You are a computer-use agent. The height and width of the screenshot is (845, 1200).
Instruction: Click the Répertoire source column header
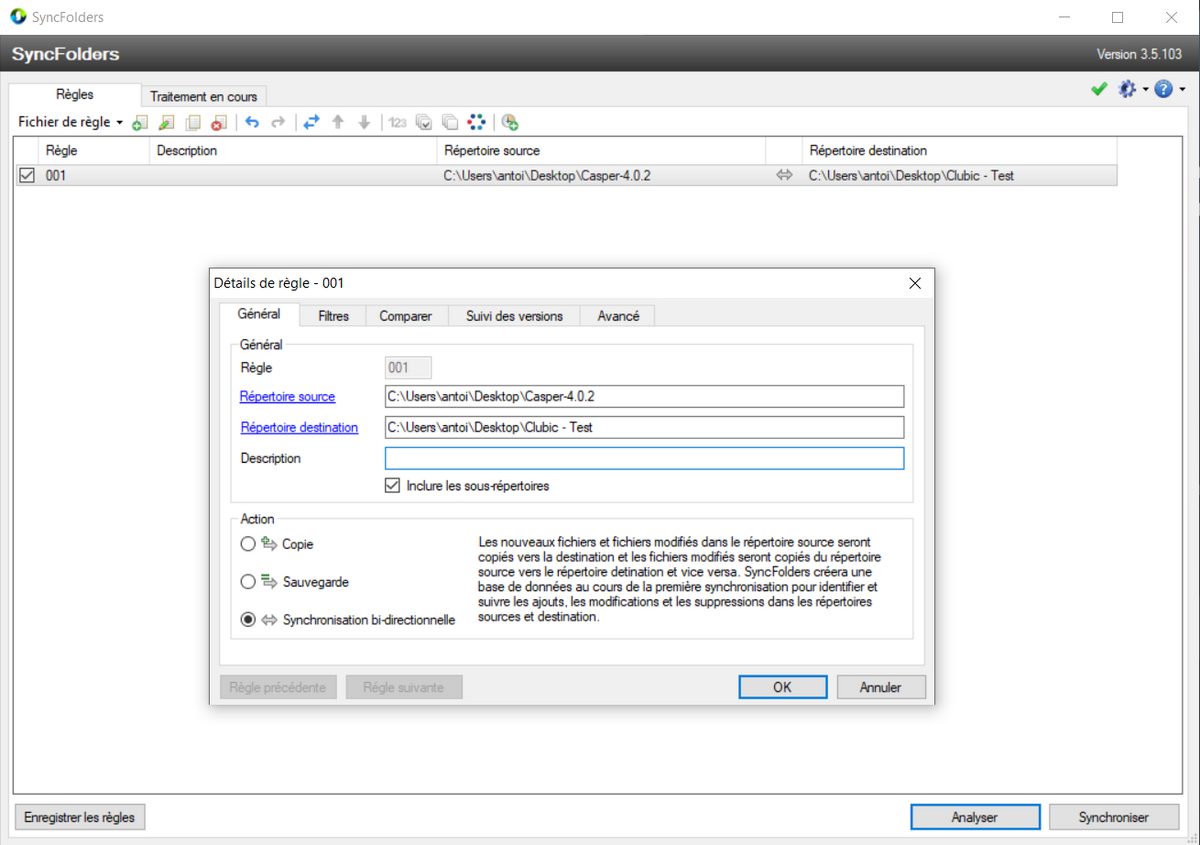pos(601,151)
